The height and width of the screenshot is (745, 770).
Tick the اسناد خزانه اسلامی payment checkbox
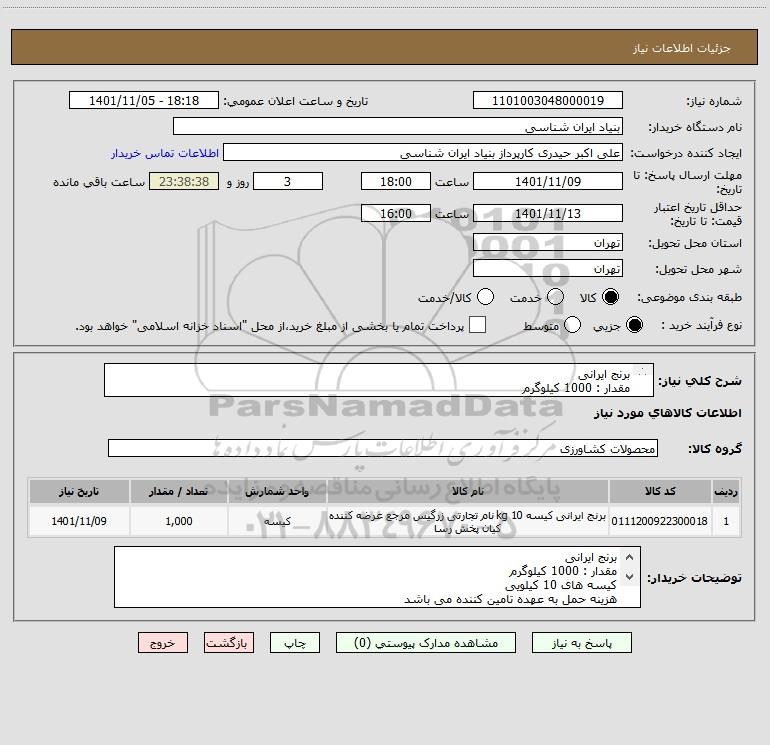(477, 325)
